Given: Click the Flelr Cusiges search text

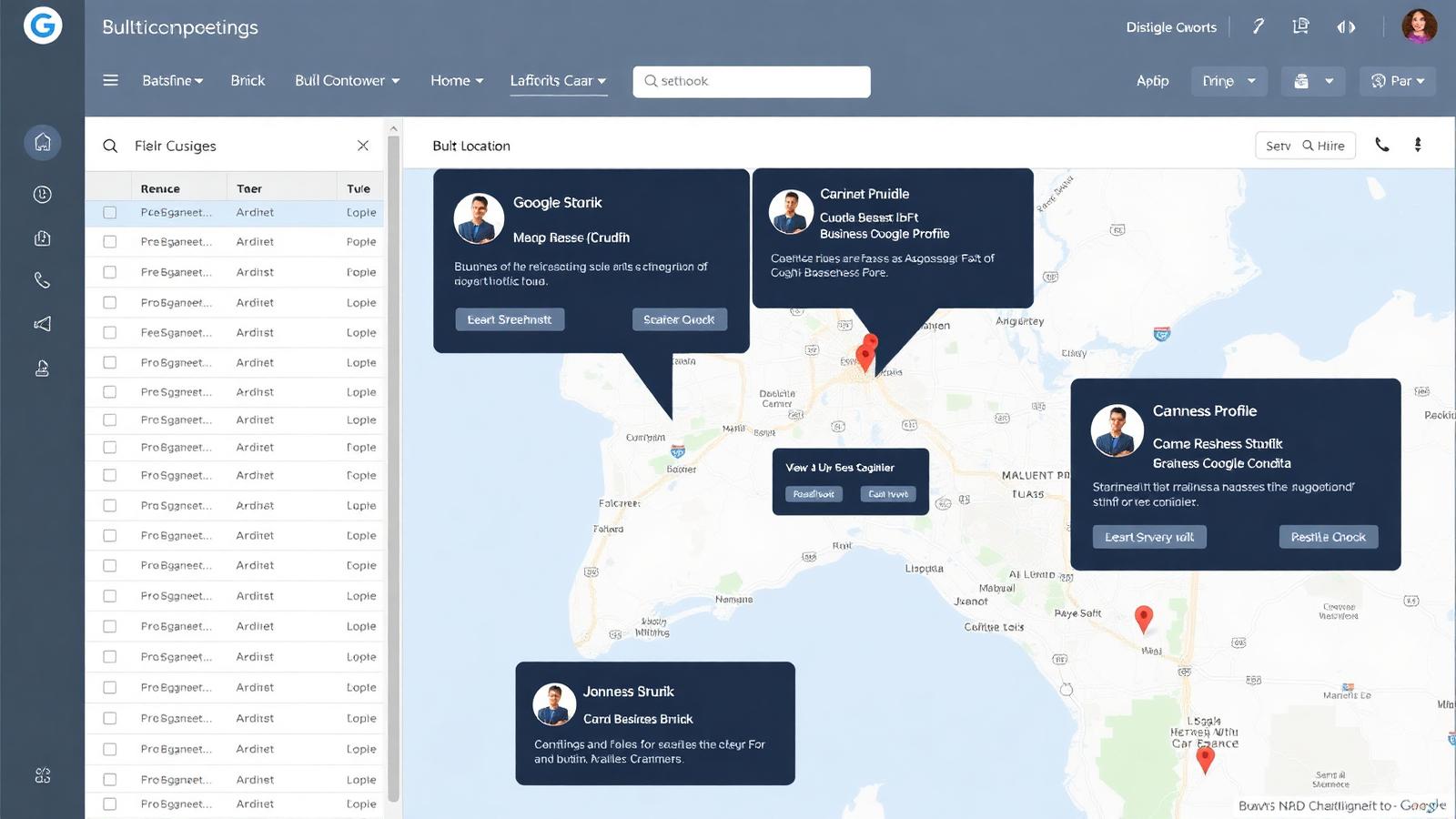Looking at the screenshot, I should tap(176, 146).
